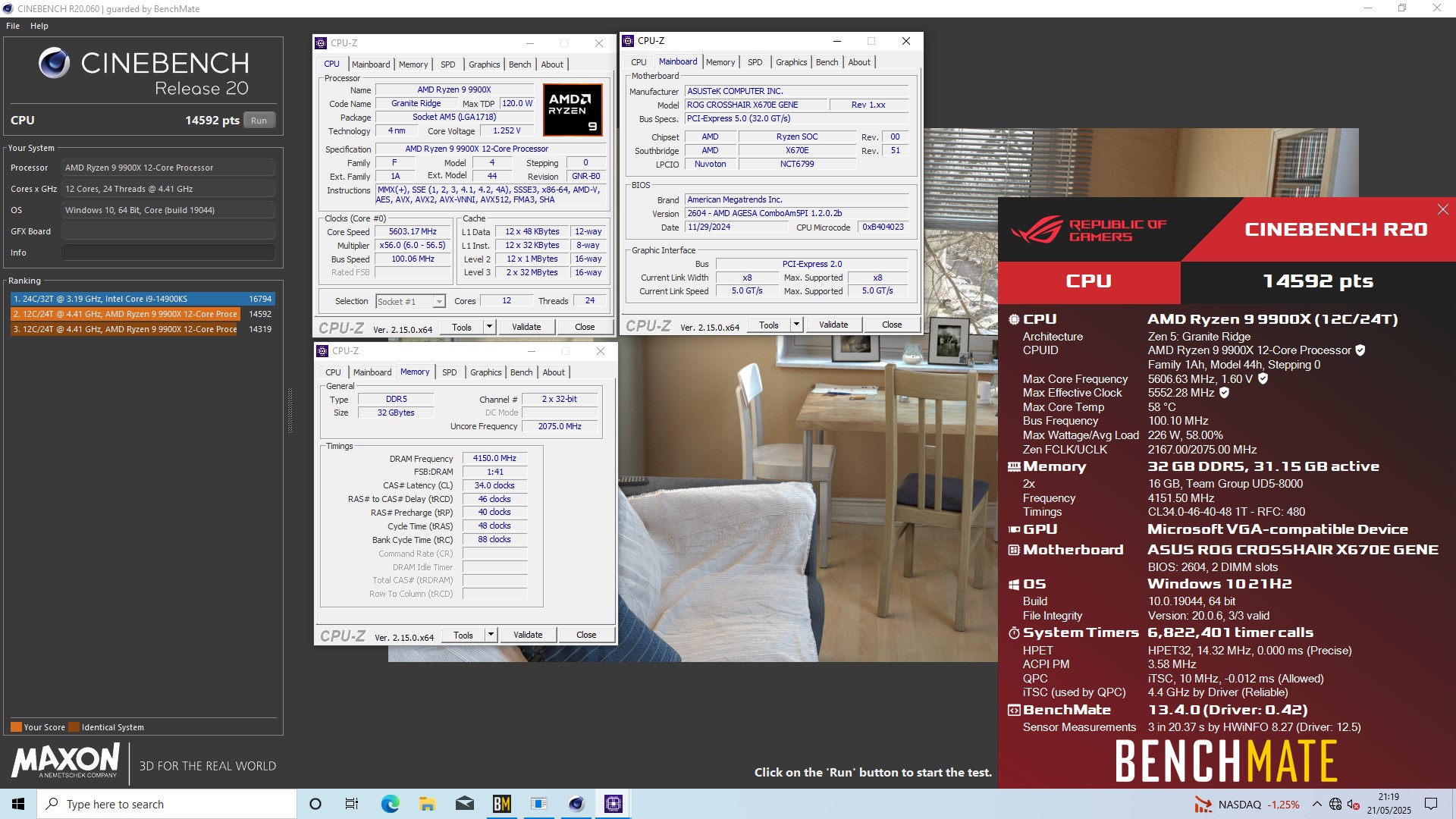Click the CPU-Z title icon of Mainboard window
1456x819 pixels.
point(628,41)
